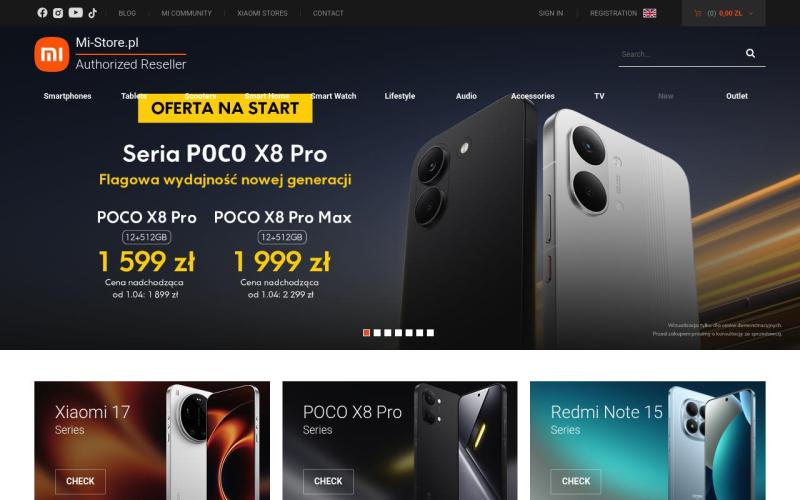Select the third carousel slide indicator
The width and height of the screenshot is (800, 500).
point(388,333)
